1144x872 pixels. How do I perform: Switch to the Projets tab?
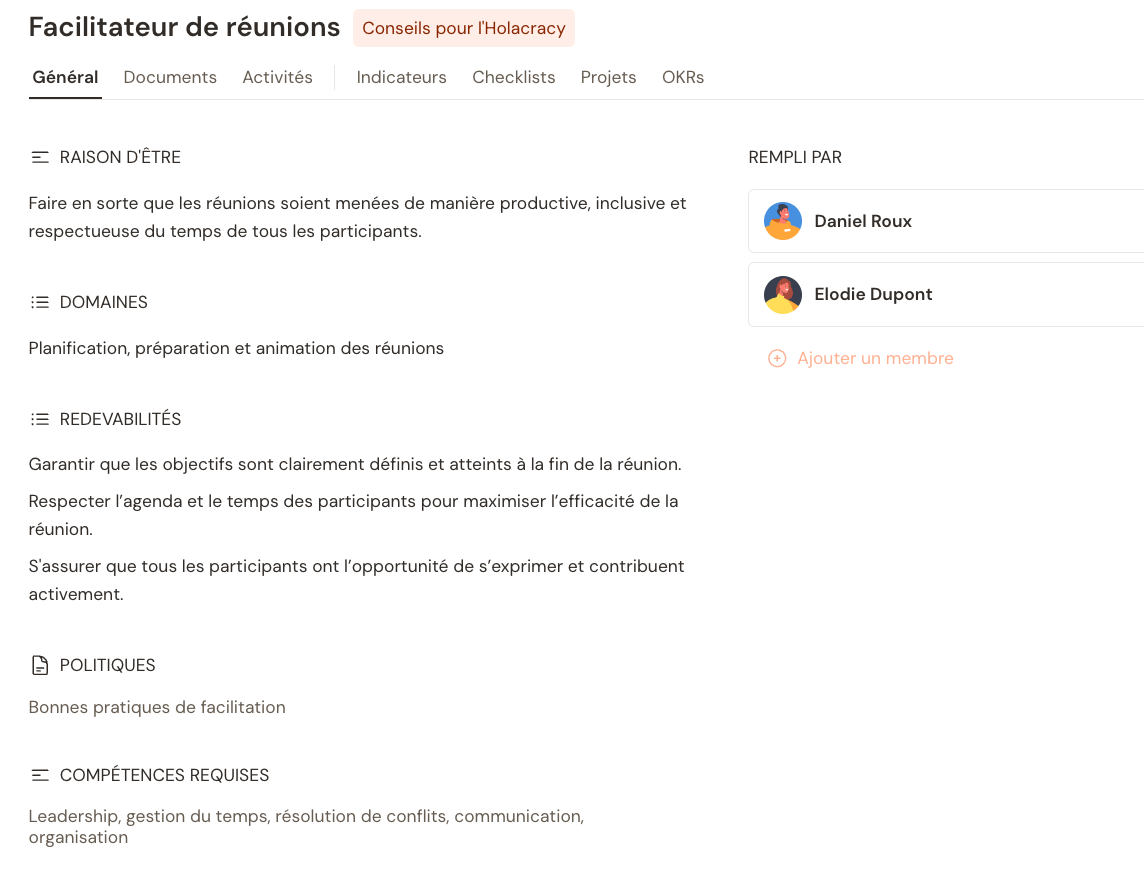[x=608, y=77]
